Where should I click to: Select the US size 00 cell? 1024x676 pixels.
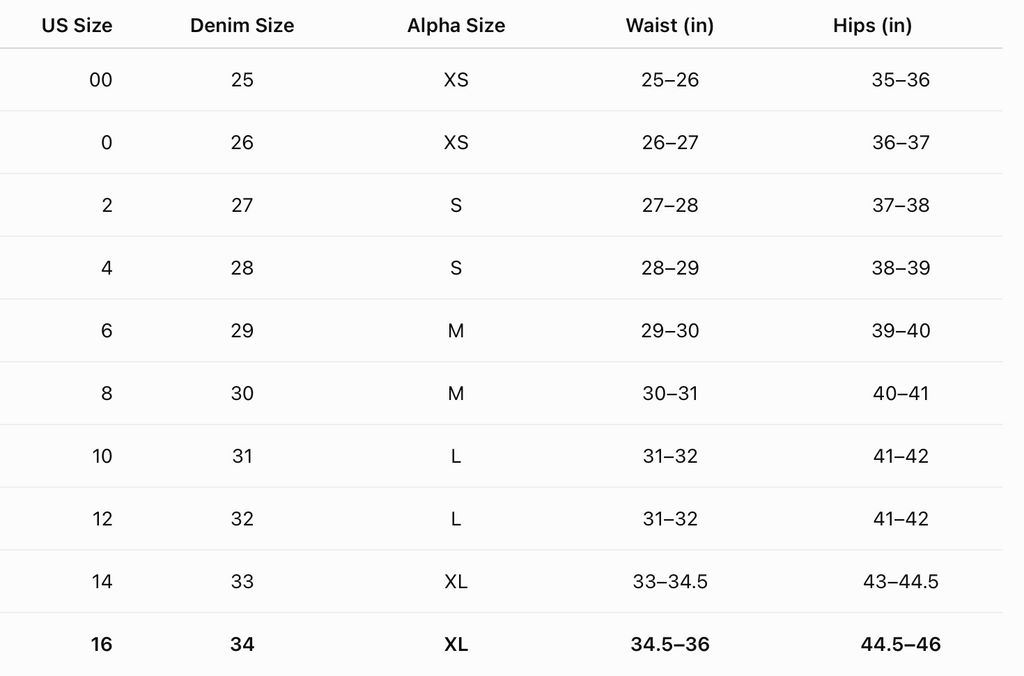click(101, 80)
